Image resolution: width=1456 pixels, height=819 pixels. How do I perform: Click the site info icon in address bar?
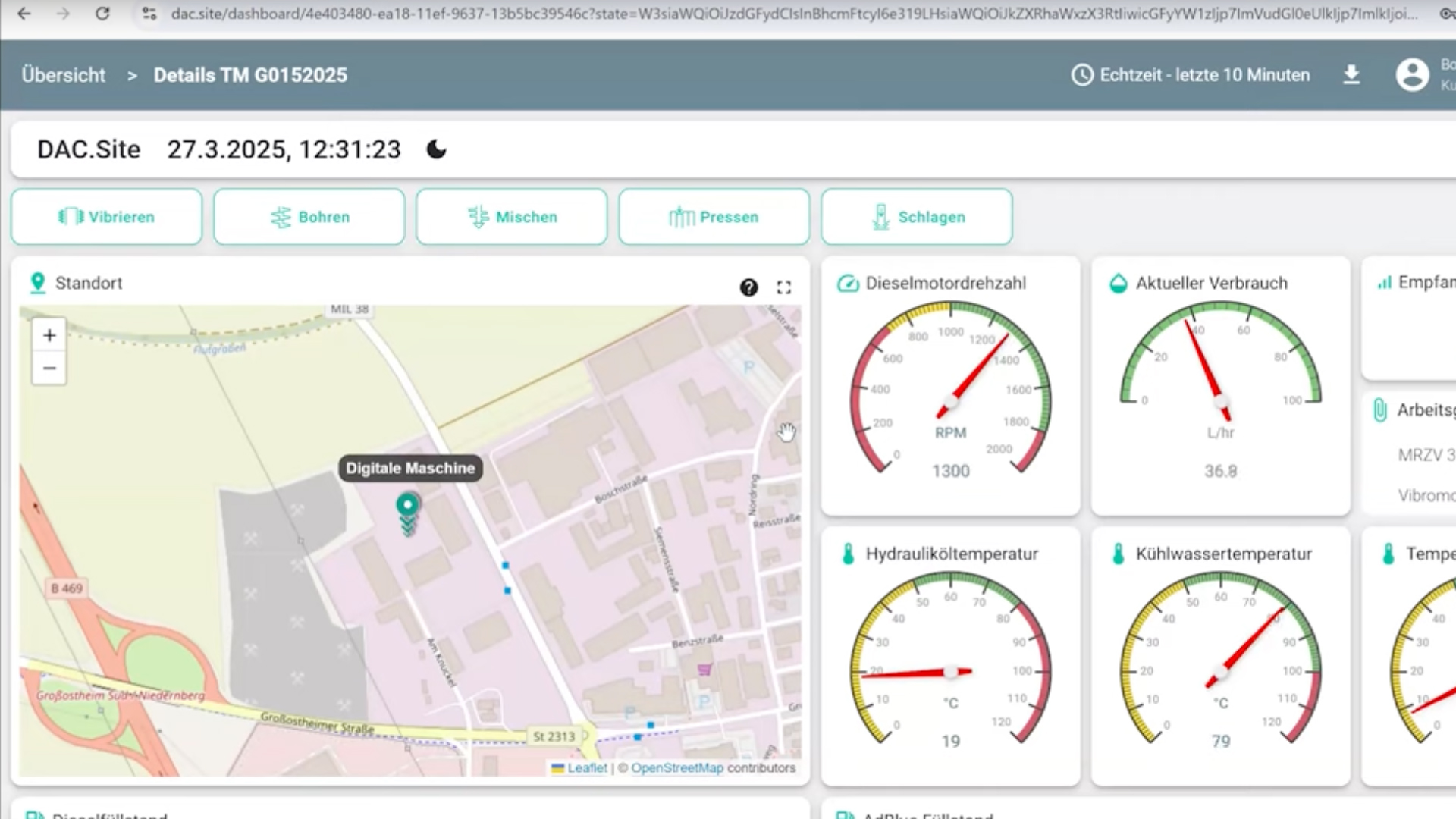point(149,14)
